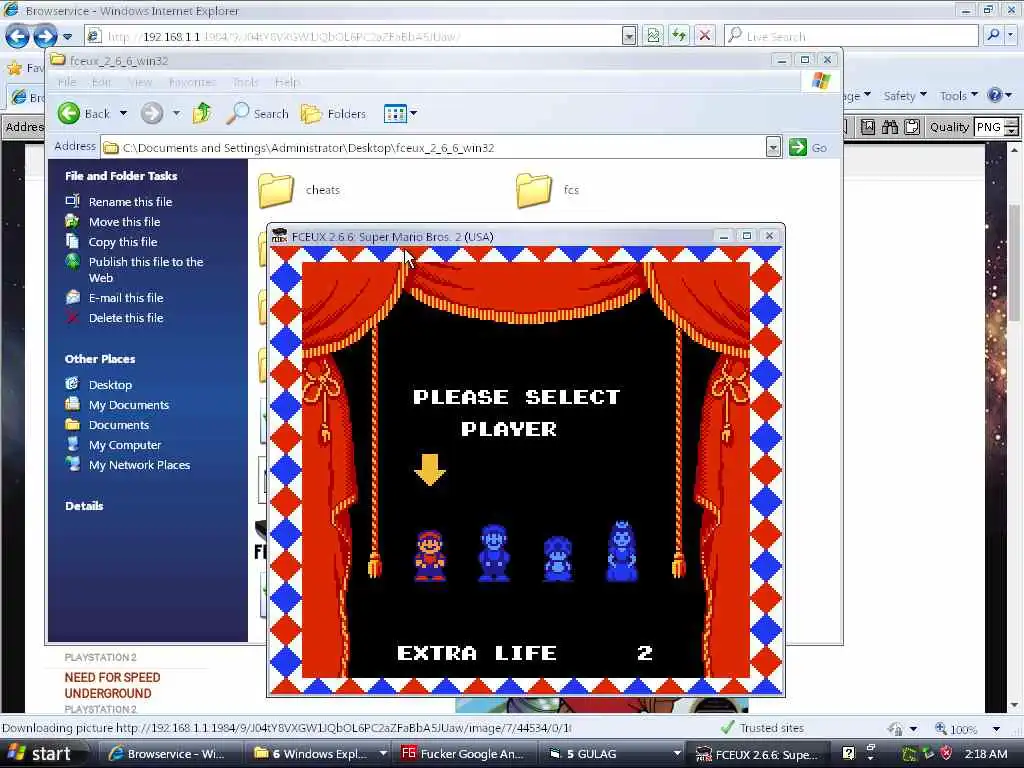Click Publish this file to the Web
Screen dimensions: 1024x768
tap(146, 270)
